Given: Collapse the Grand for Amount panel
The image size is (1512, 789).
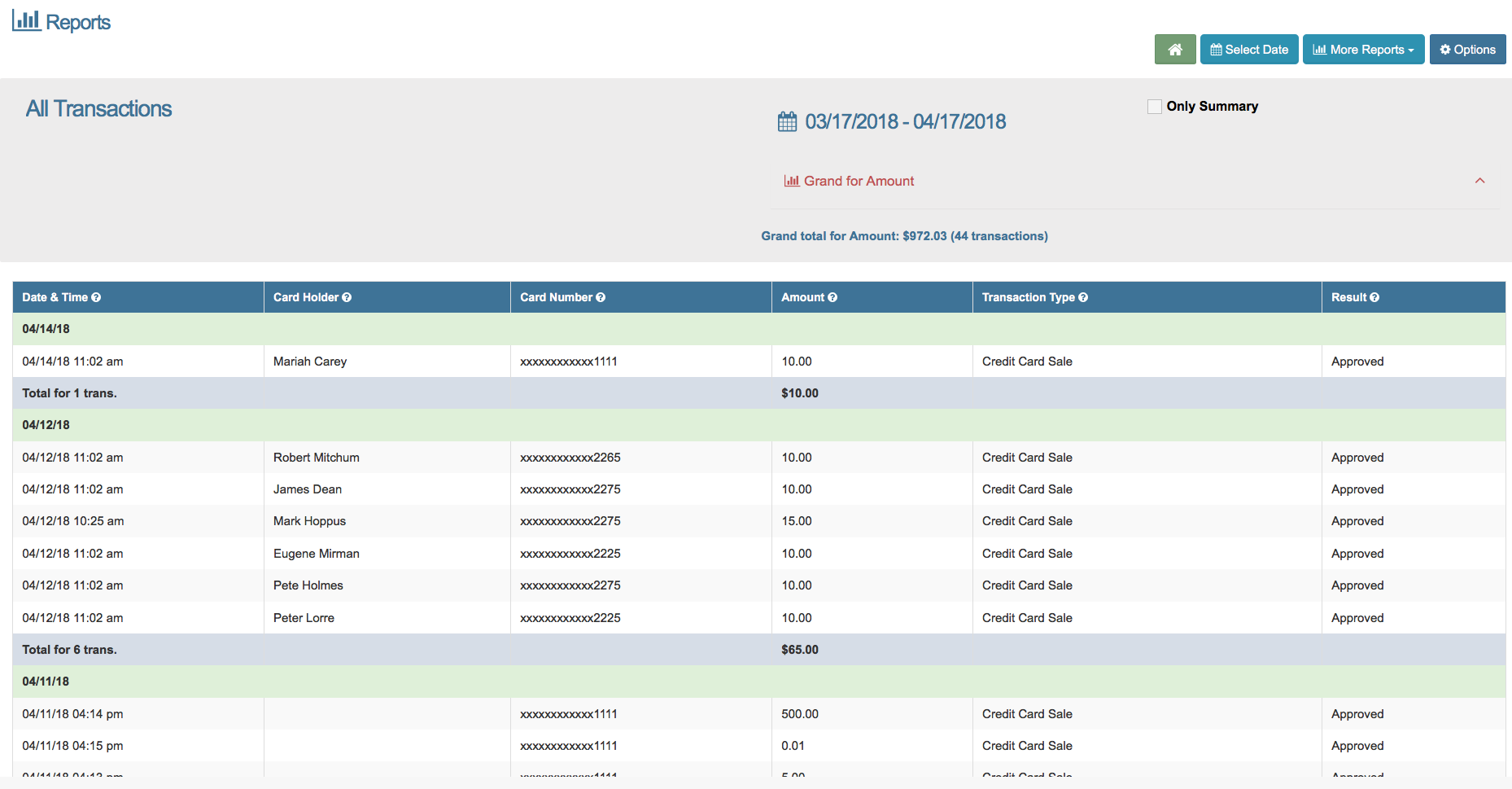Looking at the screenshot, I should point(1480,180).
